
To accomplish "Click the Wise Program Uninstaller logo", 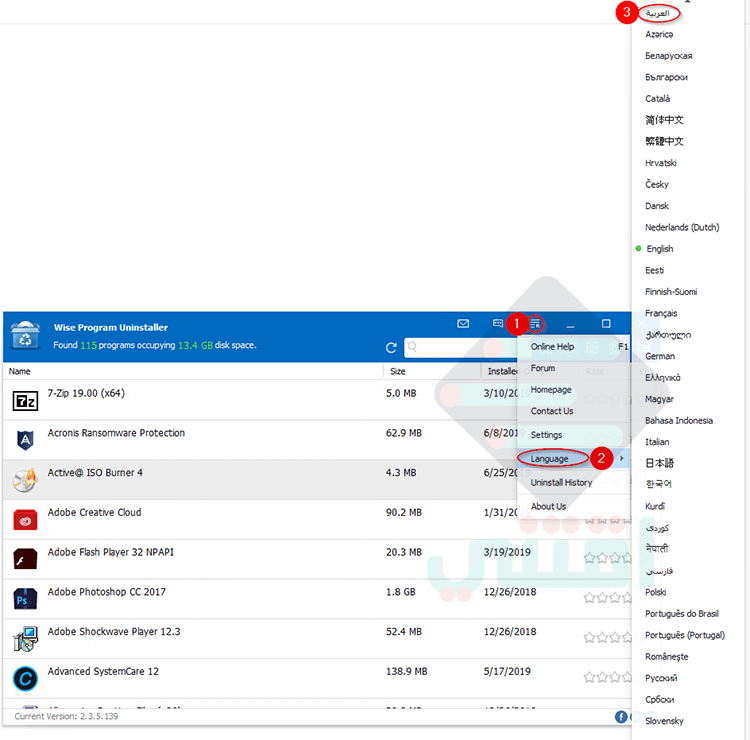I will pos(25,335).
